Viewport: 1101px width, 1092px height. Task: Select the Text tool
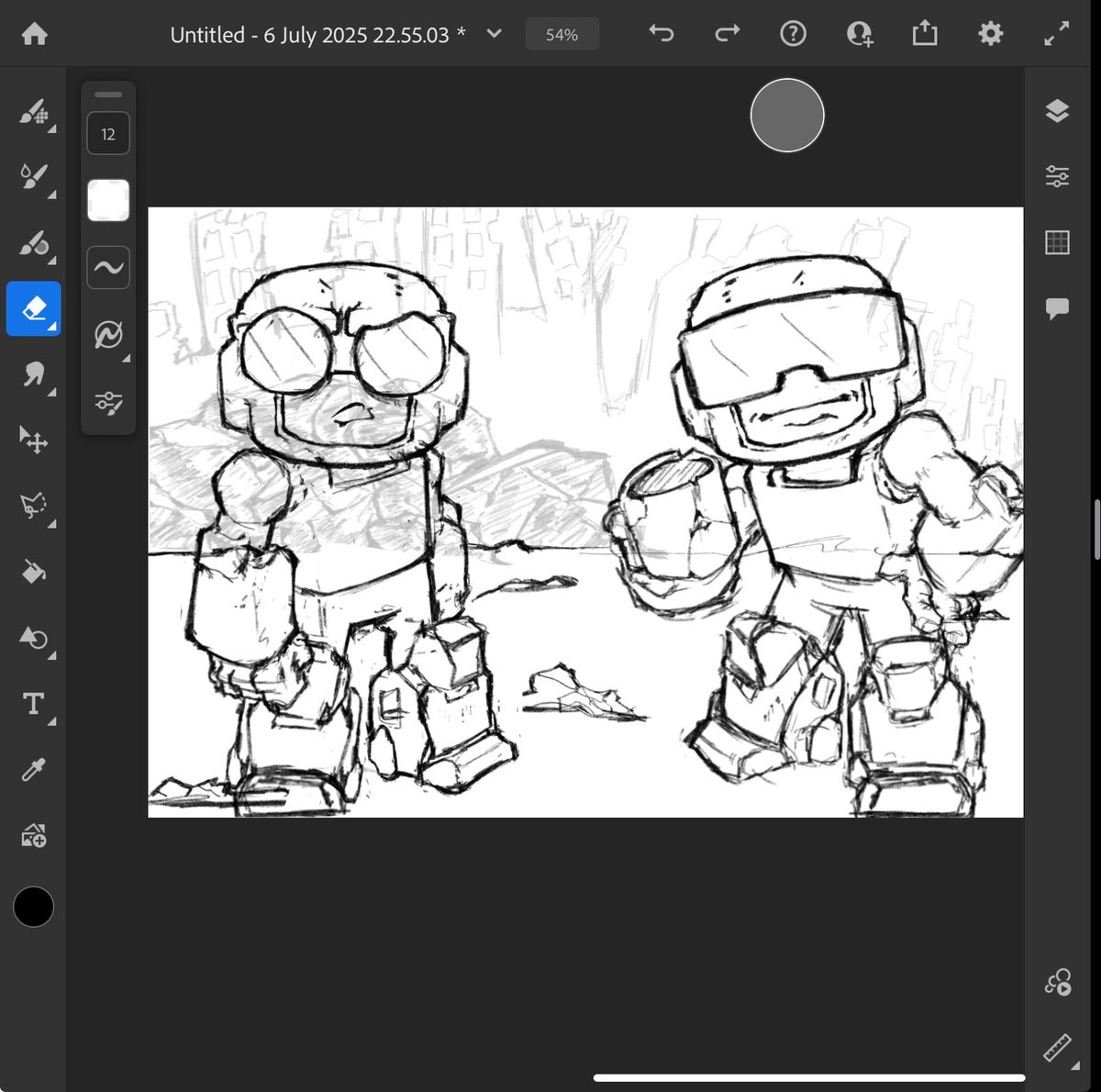click(x=34, y=704)
